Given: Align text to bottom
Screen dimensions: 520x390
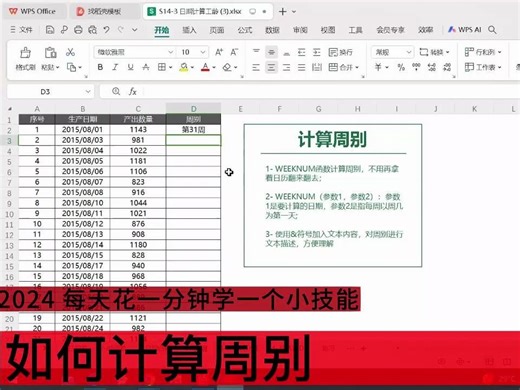Looking at the screenshot, I should point(286,52).
